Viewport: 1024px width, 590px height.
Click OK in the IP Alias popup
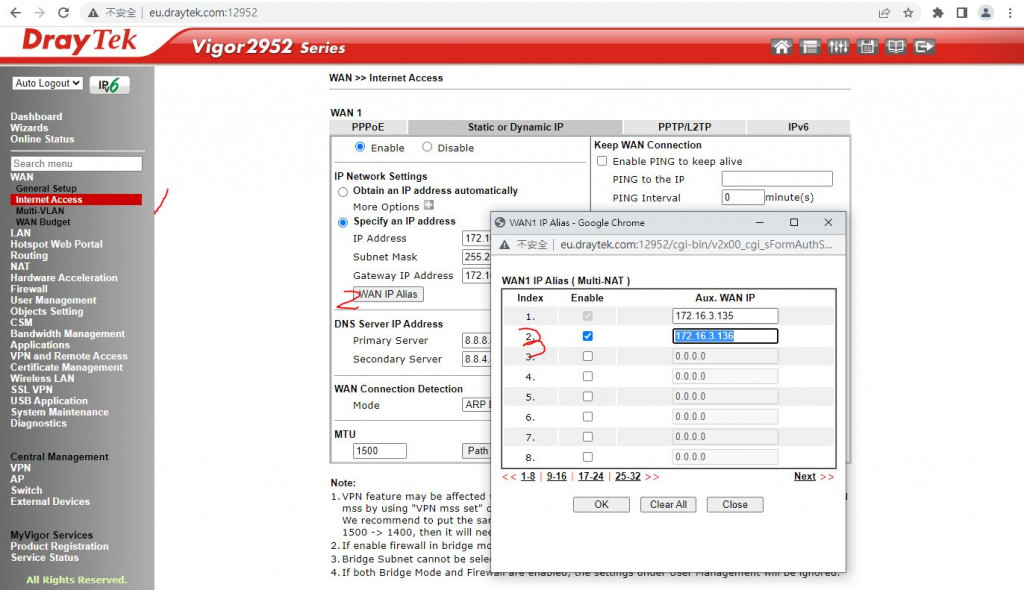601,504
